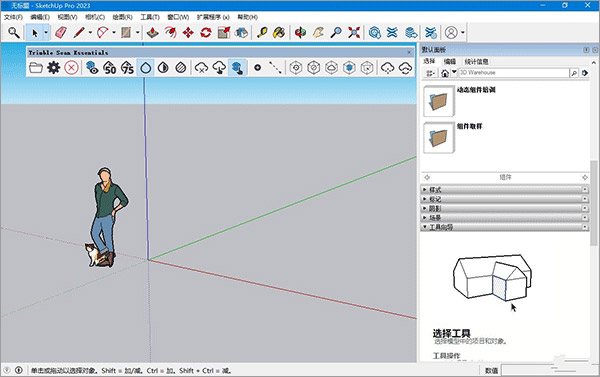
Task: Click the hexagon with blue solid cube
Action: point(349,68)
